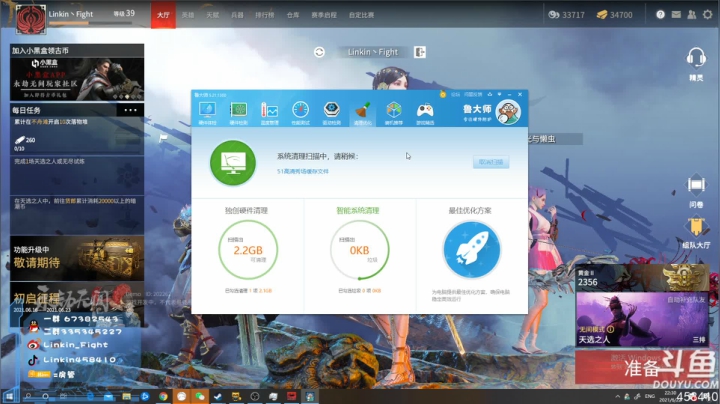Select the 最佳优化方案 heading
Screen dimensions: 720x404
[x=470, y=211]
